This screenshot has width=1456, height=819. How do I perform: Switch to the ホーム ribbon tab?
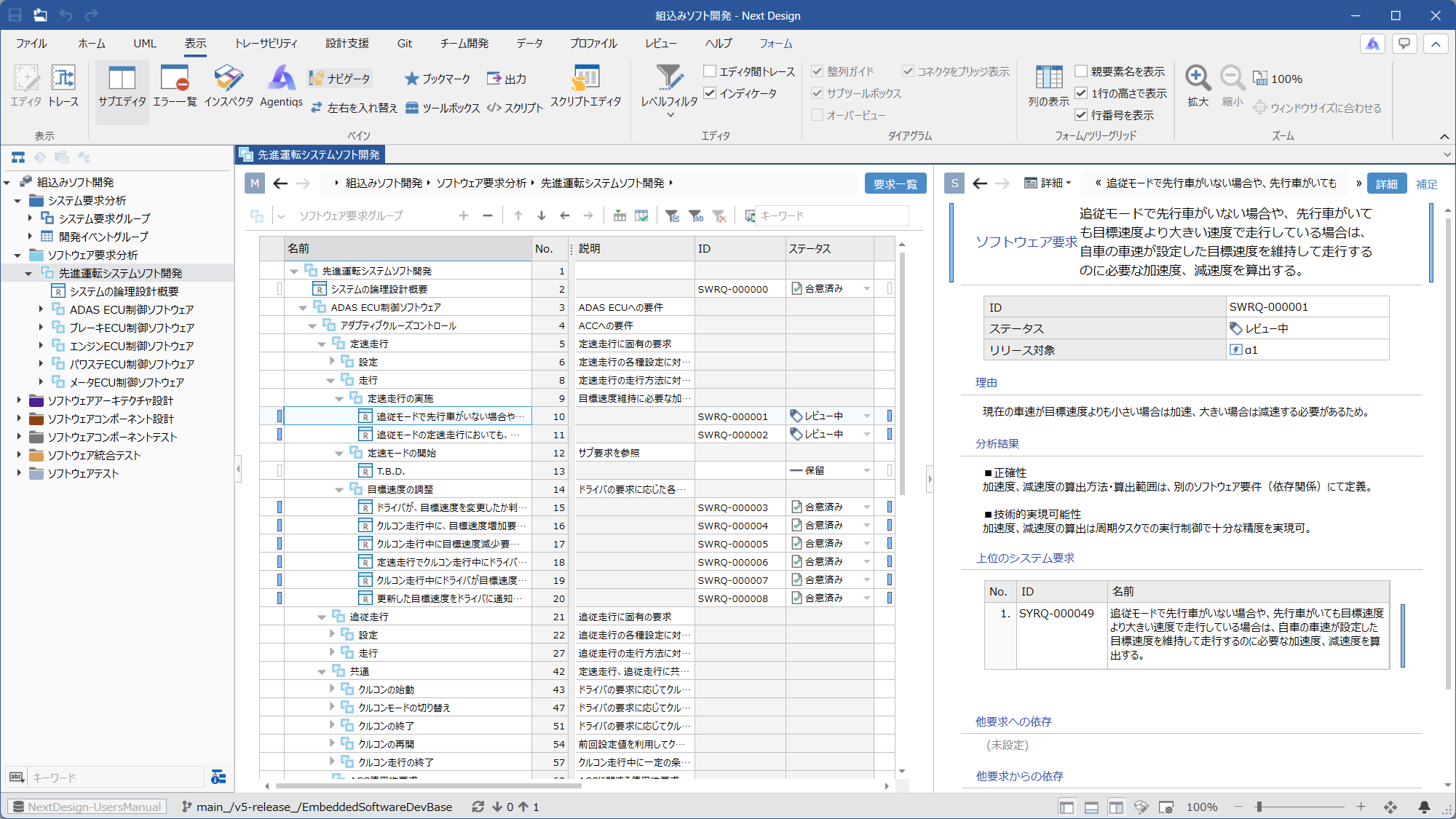point(92,44)
